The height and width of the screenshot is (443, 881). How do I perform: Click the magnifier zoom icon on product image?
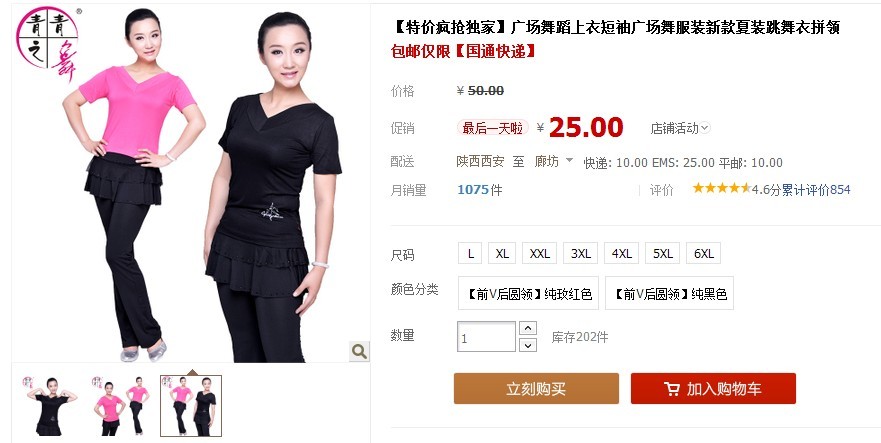point(359,351)
